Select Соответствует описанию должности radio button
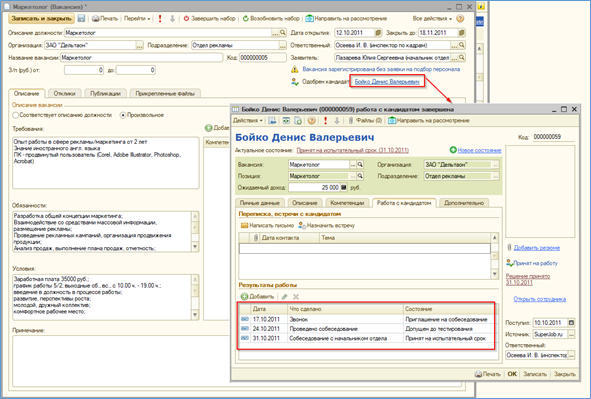Viewport: 591px width, 399px height. click(x=15, y=115)
